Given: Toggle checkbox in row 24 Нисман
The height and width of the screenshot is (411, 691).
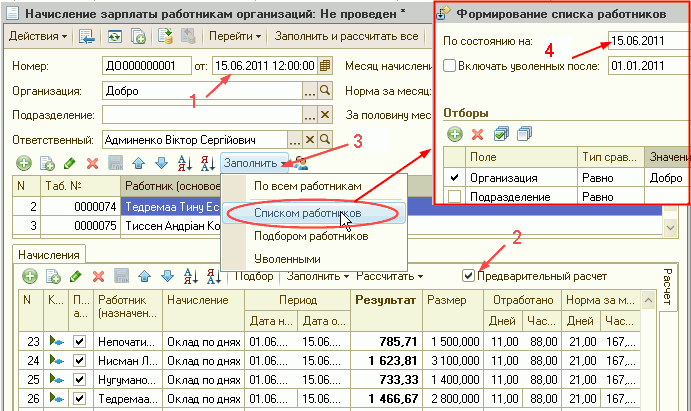Looking at the screenshot, I should (x=79, y=360).
